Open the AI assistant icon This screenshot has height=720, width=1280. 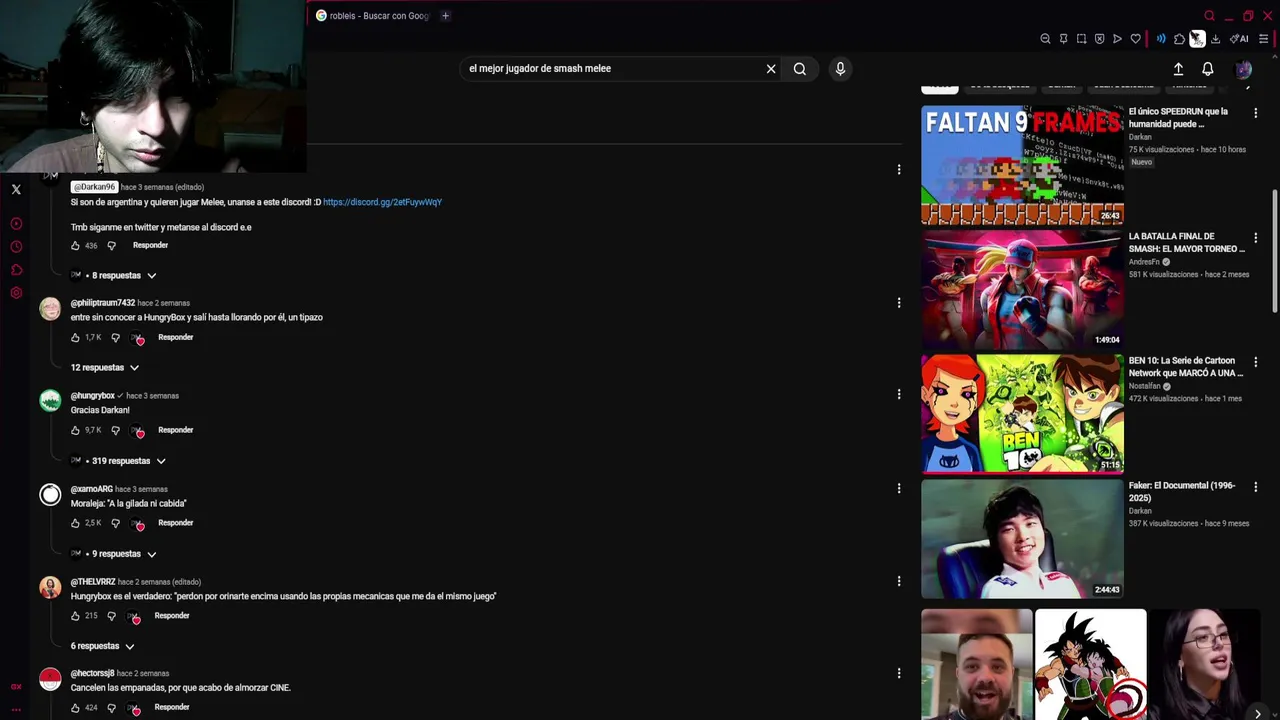click(x=1239, y=39)
